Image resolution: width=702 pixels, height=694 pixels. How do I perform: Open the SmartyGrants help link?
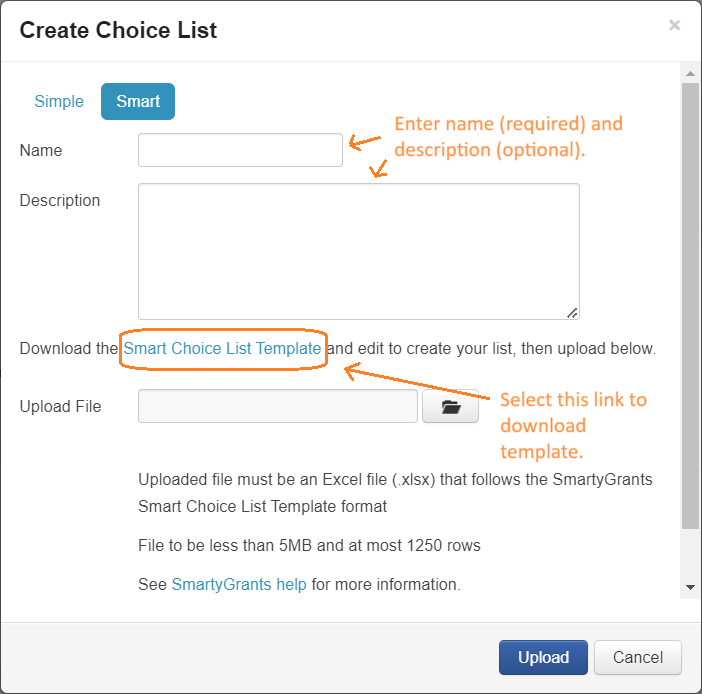239,584
